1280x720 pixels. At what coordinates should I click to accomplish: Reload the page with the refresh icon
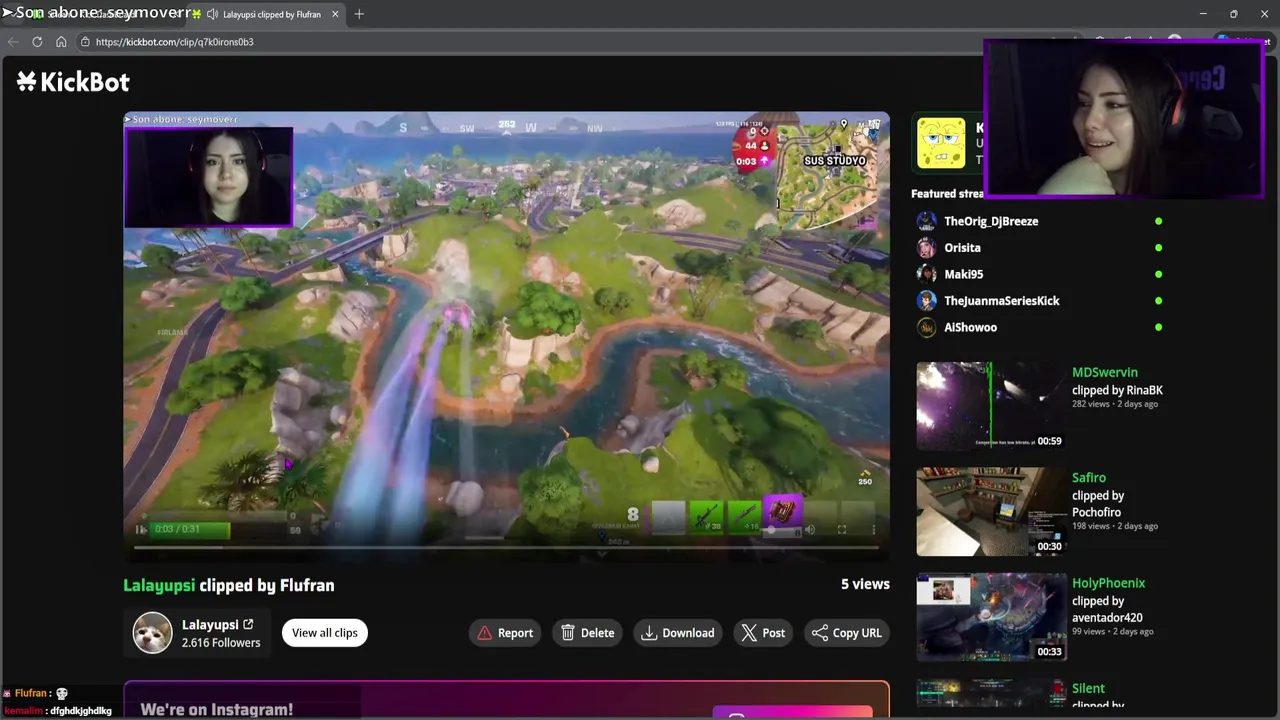pyautogui.click(x=37, y=42)
